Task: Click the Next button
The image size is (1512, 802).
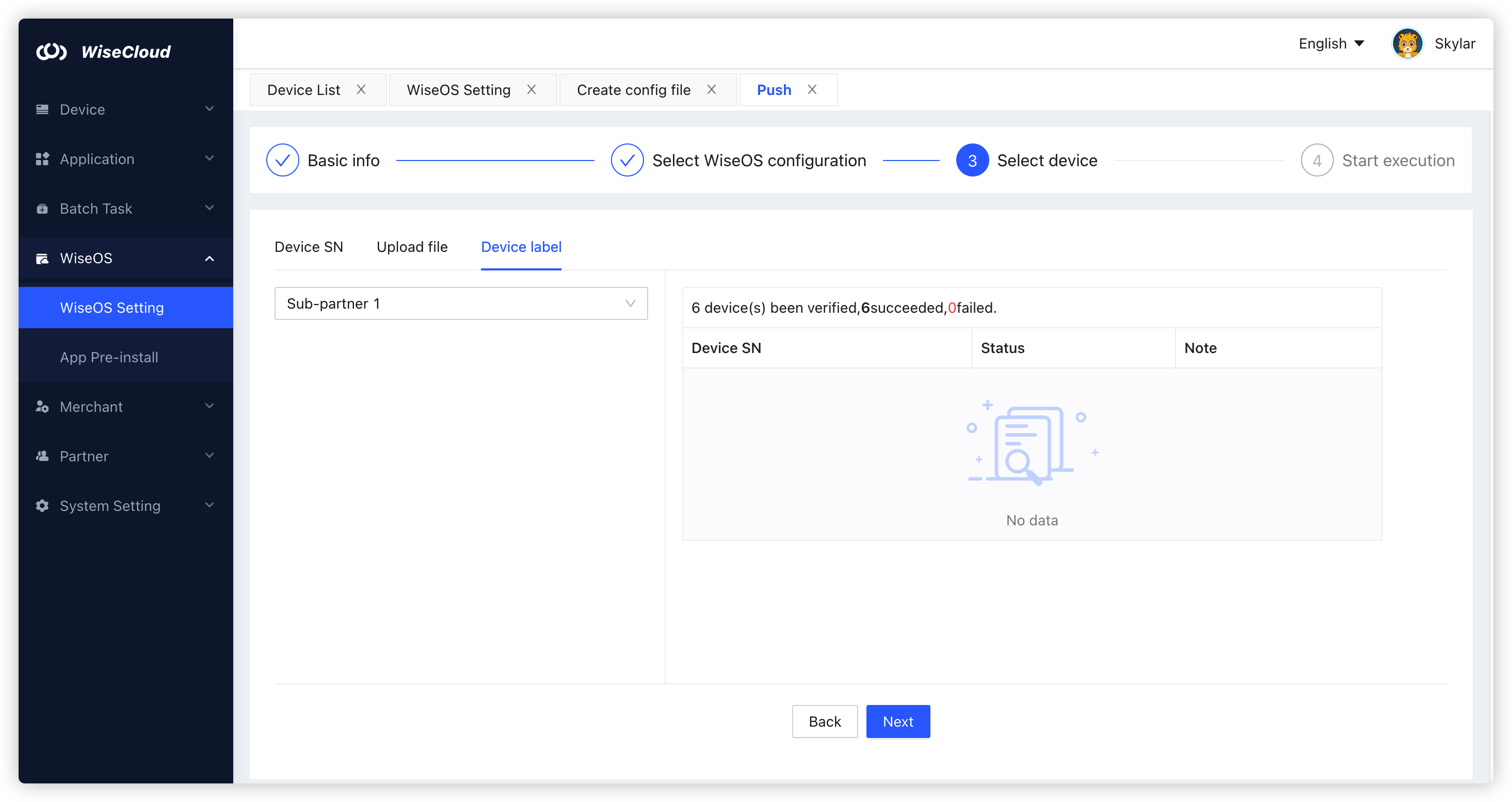Action: click(x=897, y=721)
